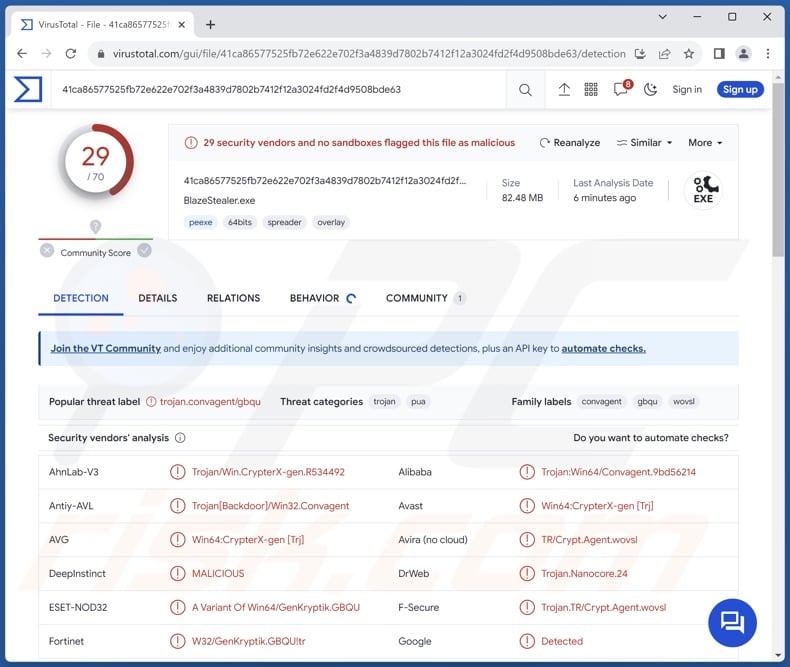
Task: Close the VirusTotal browser tab
Action: point(182,24)
